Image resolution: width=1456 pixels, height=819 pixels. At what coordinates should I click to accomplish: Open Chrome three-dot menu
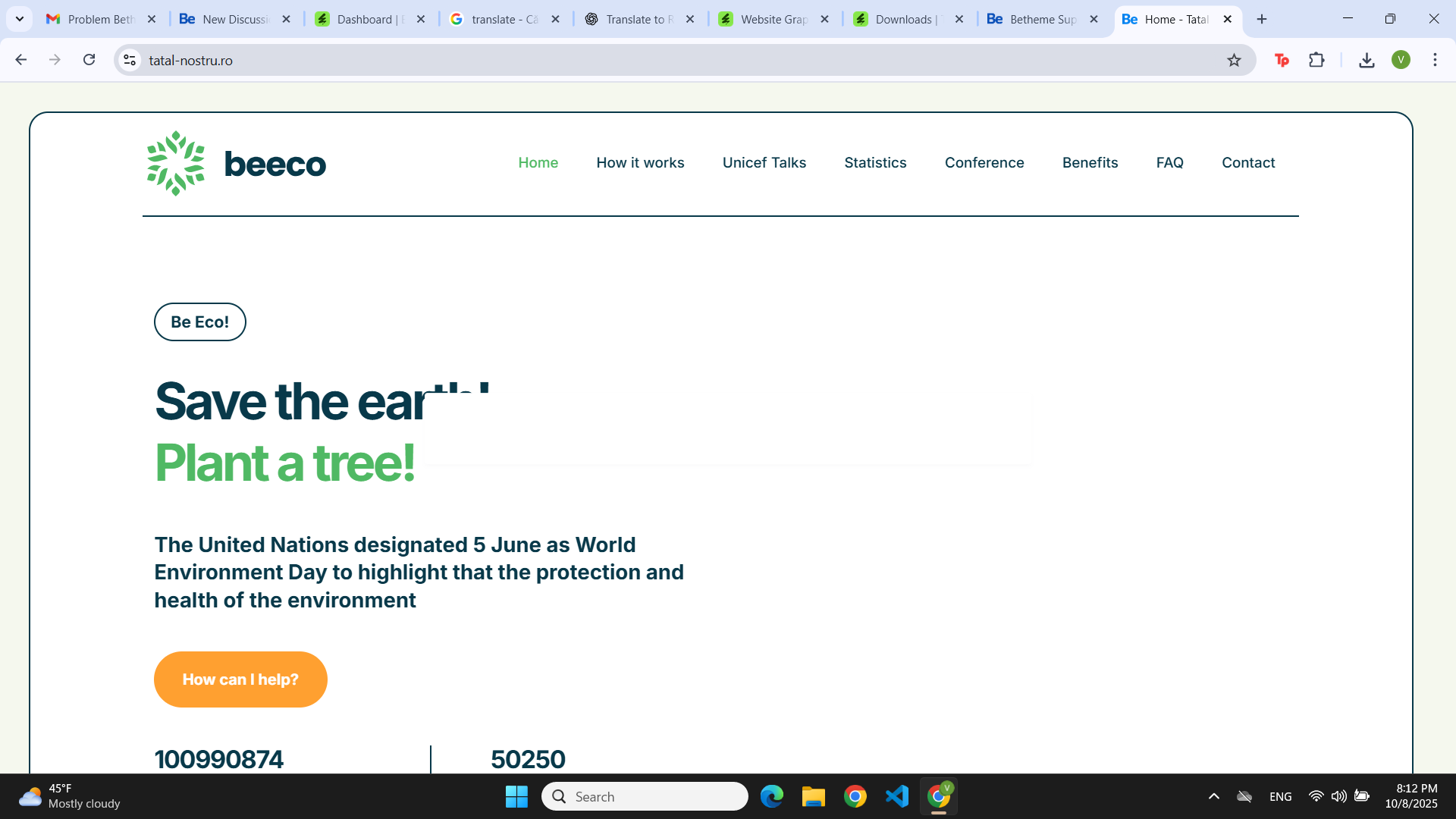[1435, 60]
